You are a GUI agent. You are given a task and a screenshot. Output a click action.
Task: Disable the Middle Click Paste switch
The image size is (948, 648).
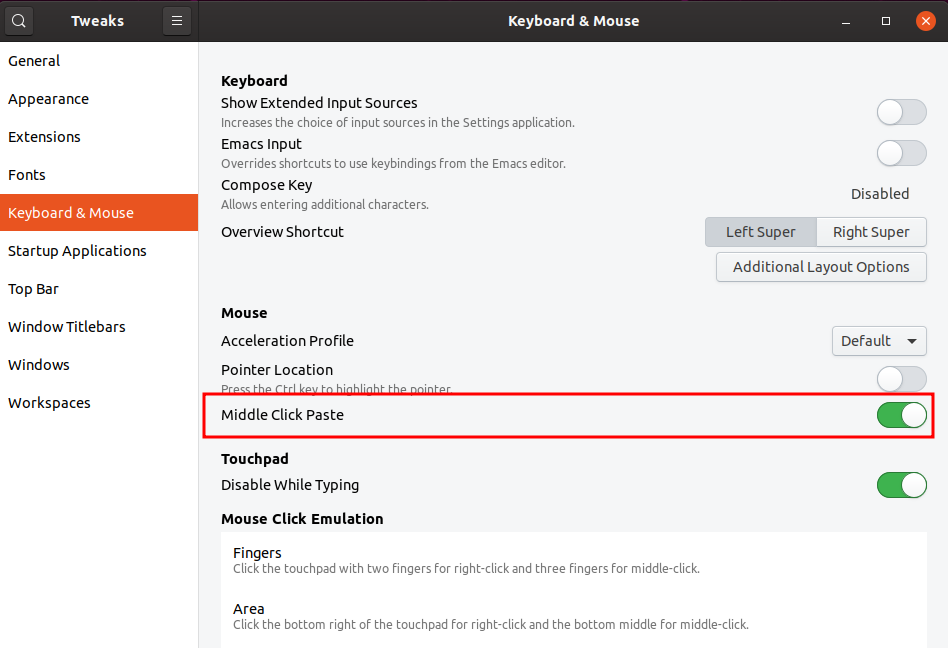tap(901, 415)
